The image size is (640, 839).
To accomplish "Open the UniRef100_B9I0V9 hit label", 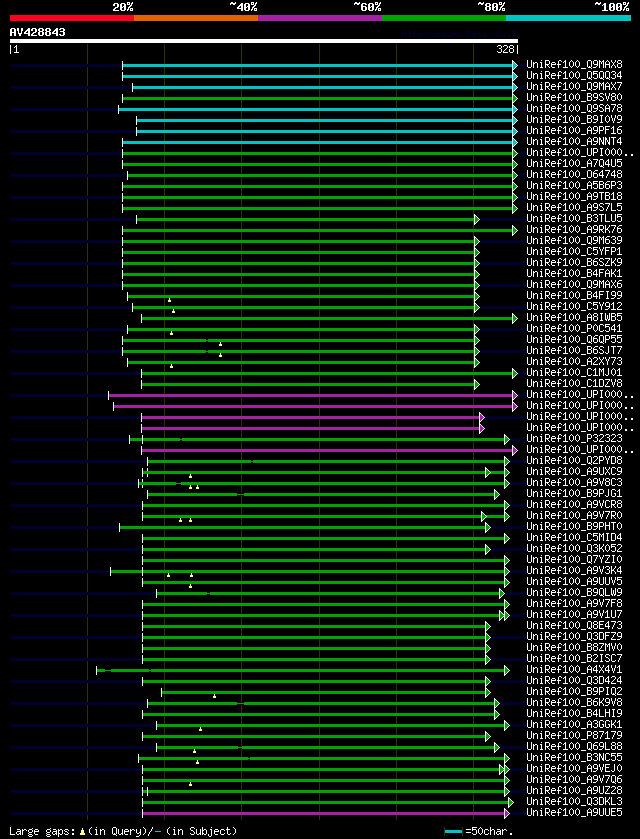I will [x=574, y=119].
